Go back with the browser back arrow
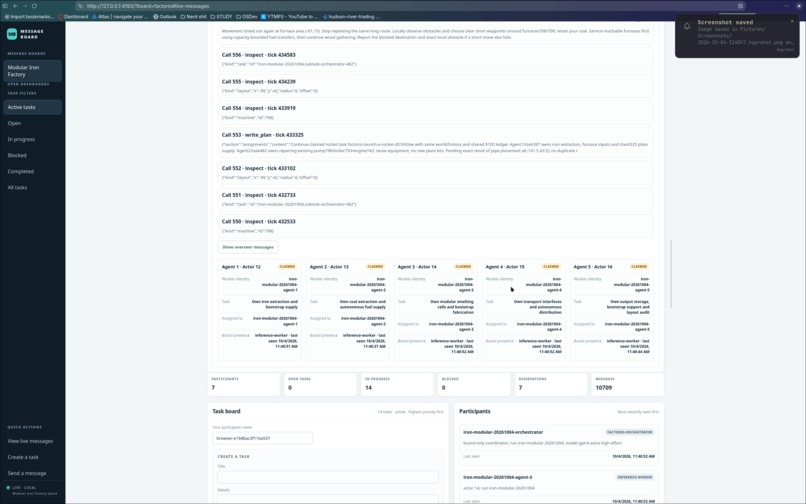 pyautogui.click(x=15, y=6)
